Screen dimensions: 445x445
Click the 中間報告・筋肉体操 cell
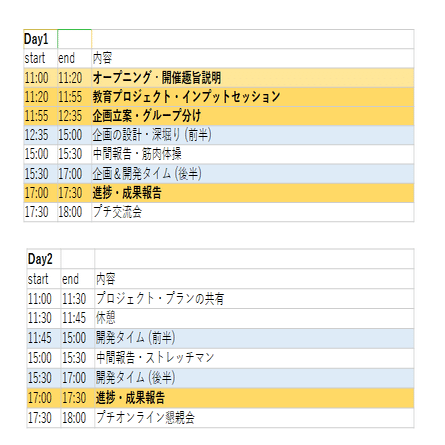pyautogui.click(x=253, y=154)
